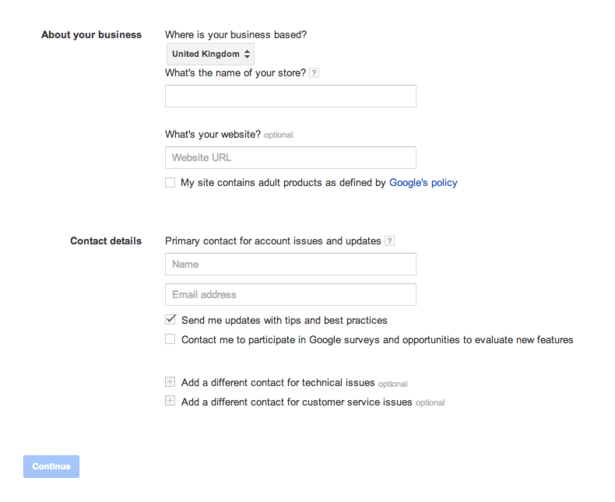Click the Website URL input field

point(291,158)
